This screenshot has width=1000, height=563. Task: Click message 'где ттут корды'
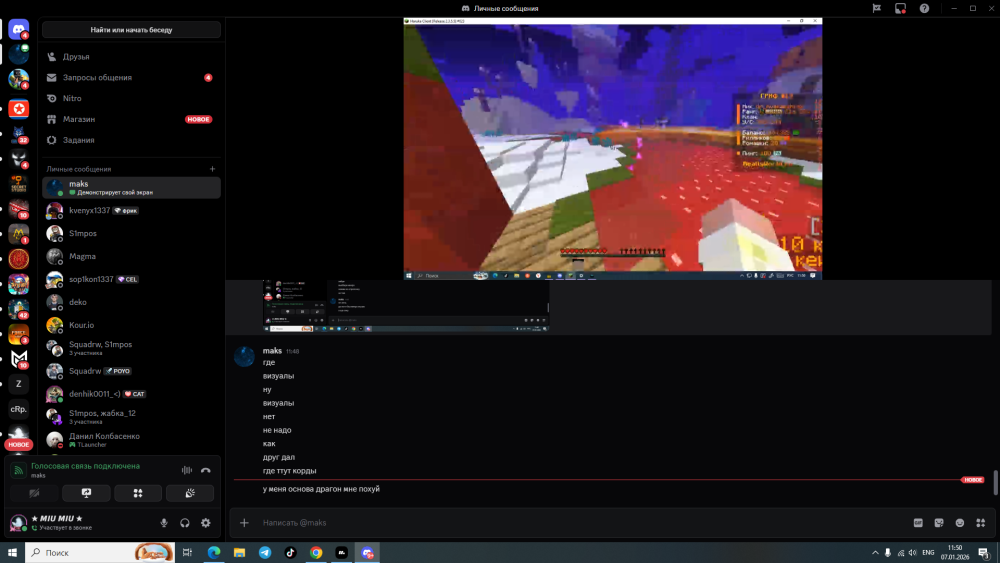(x=290, y=471)
